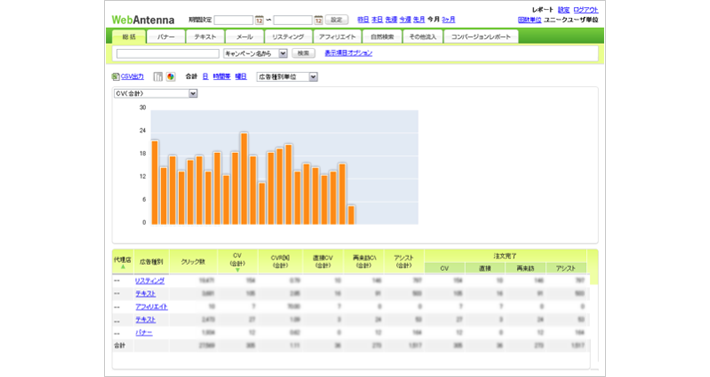The image size is (710, 377).
Task: Click the 検索 search button
Action: tap(303, 53)
